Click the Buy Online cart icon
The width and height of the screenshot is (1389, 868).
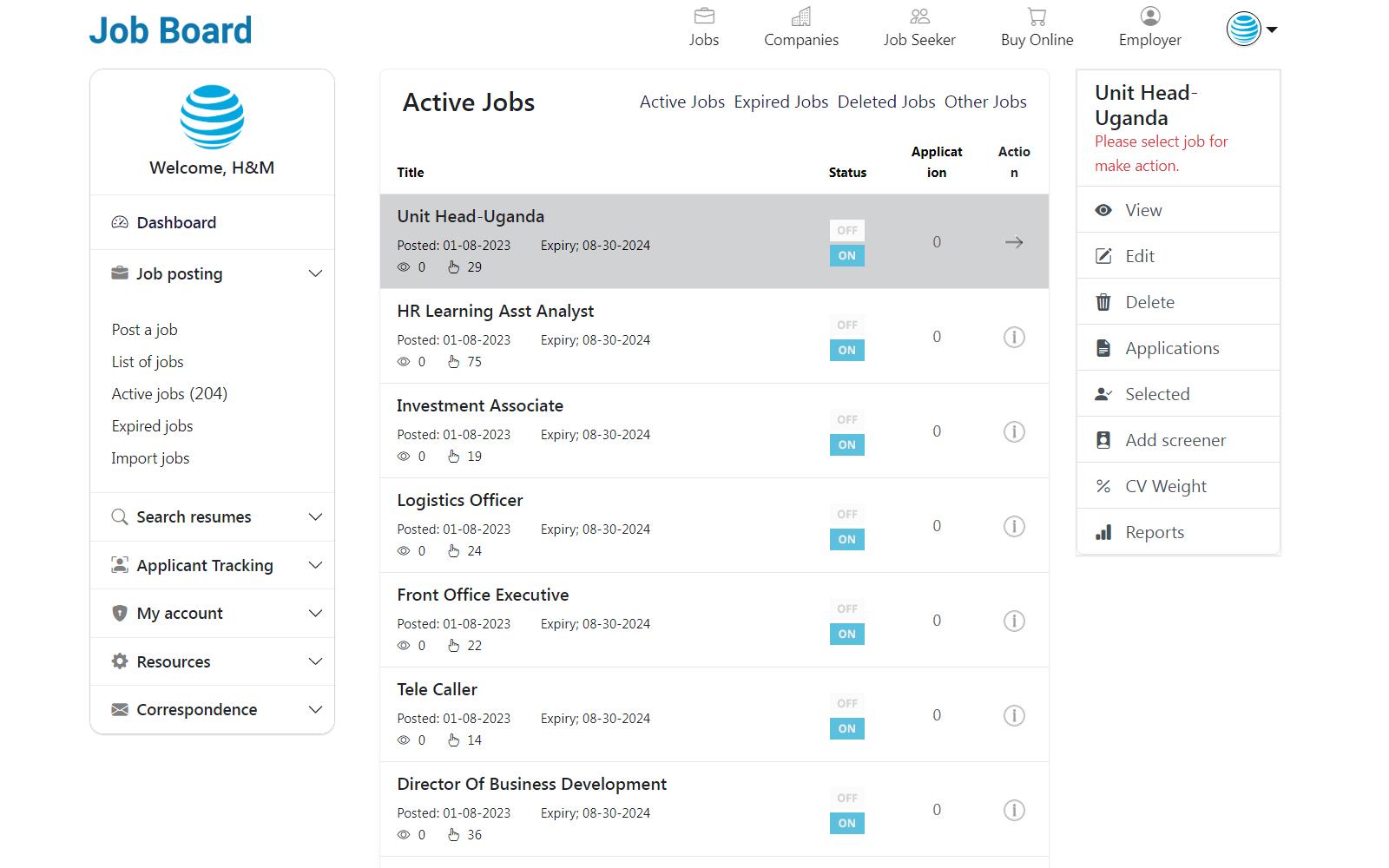click(1037, 16)
